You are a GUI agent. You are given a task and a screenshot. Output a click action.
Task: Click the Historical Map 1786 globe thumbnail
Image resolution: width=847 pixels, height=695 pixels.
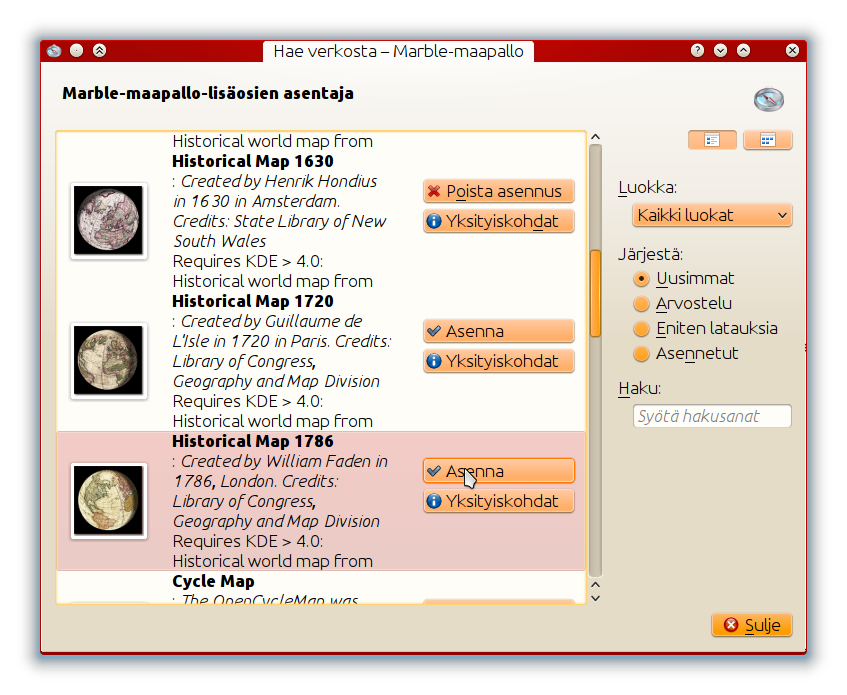click(109, 501)
